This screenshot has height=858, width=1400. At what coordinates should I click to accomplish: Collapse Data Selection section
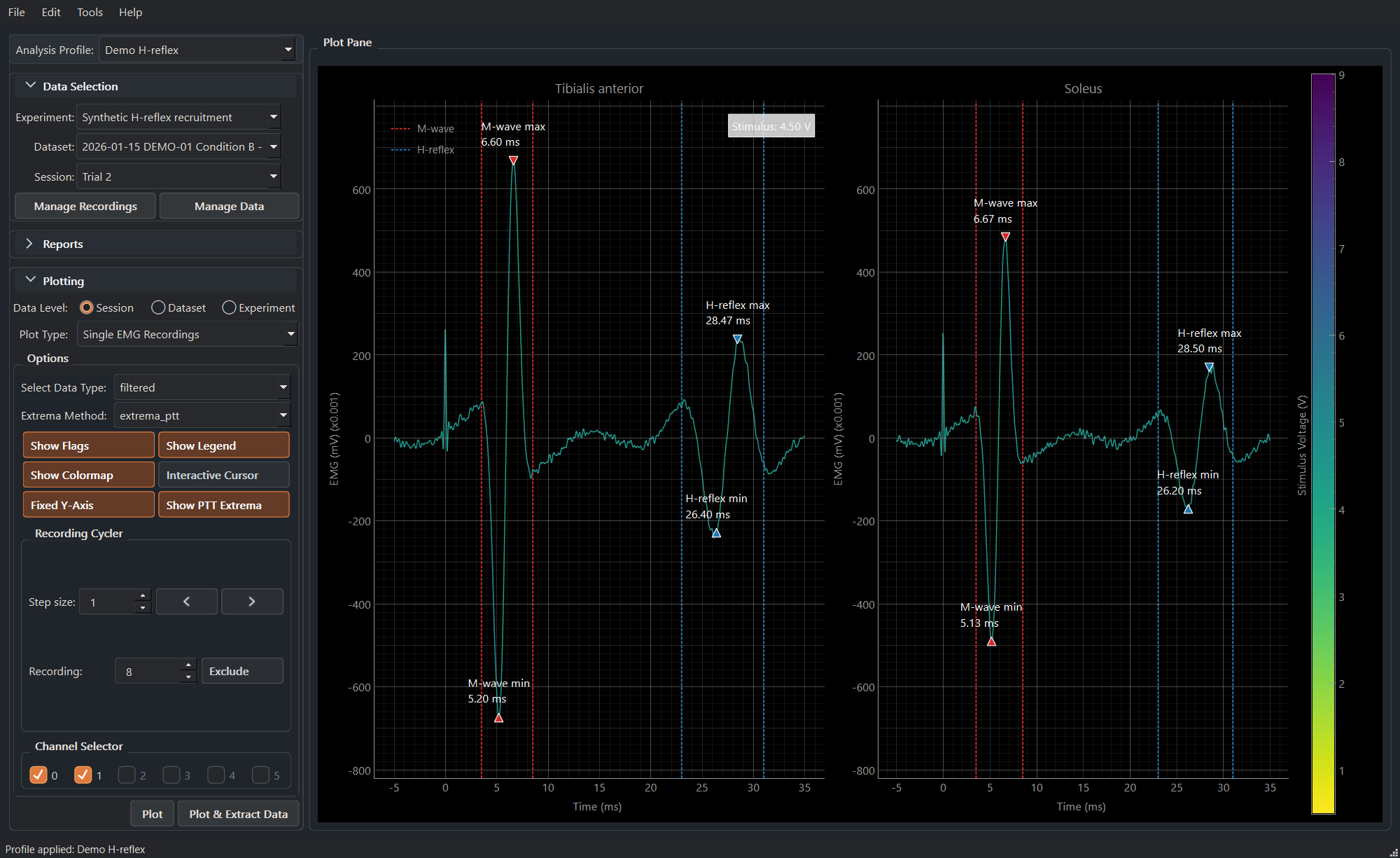click(155, 86)
